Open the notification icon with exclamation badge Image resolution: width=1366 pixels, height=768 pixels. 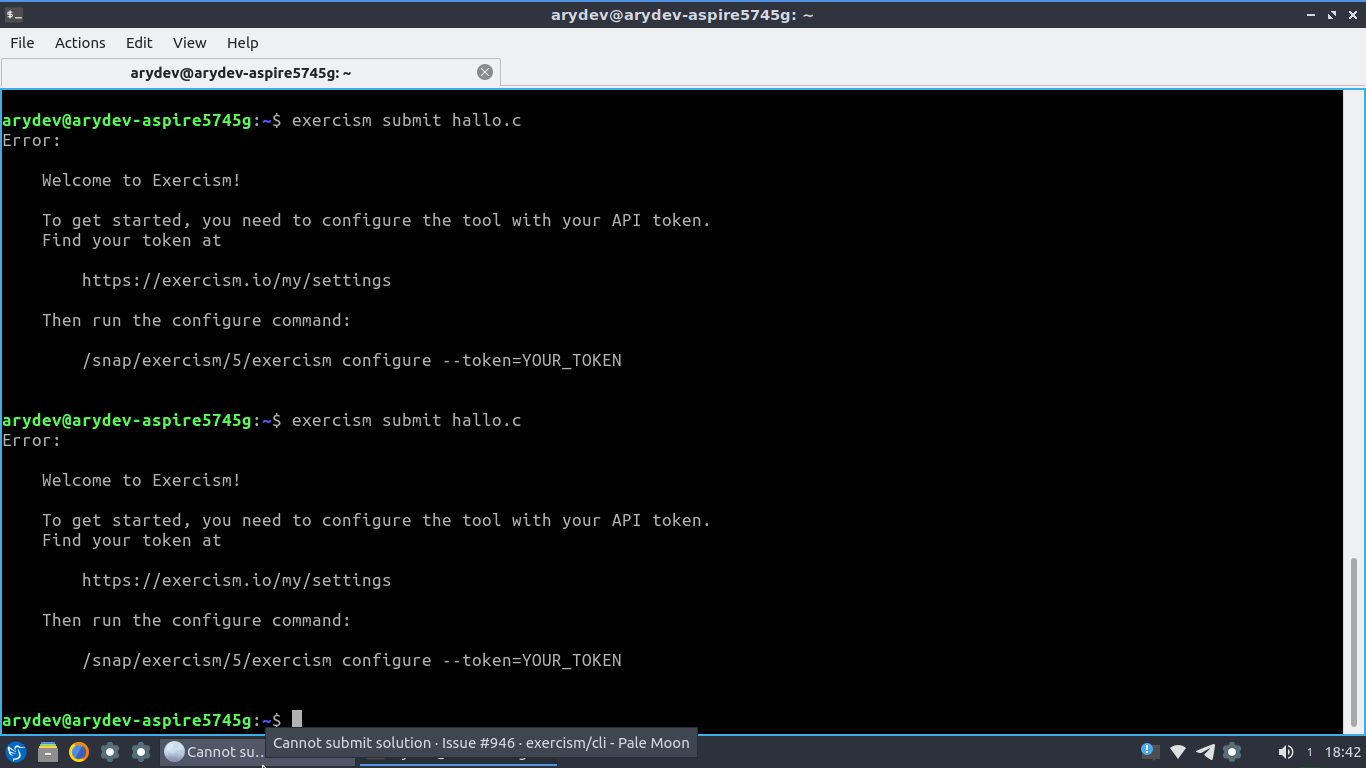pos(1149,751)
